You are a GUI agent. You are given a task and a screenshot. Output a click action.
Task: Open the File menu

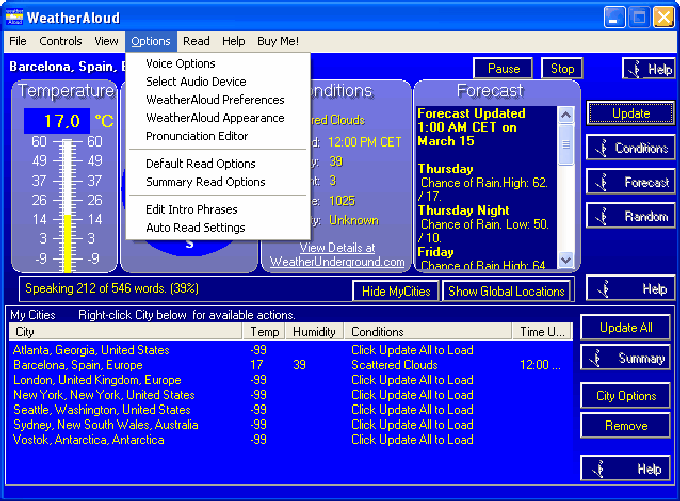pyautogui.click(x=18, y=41)
